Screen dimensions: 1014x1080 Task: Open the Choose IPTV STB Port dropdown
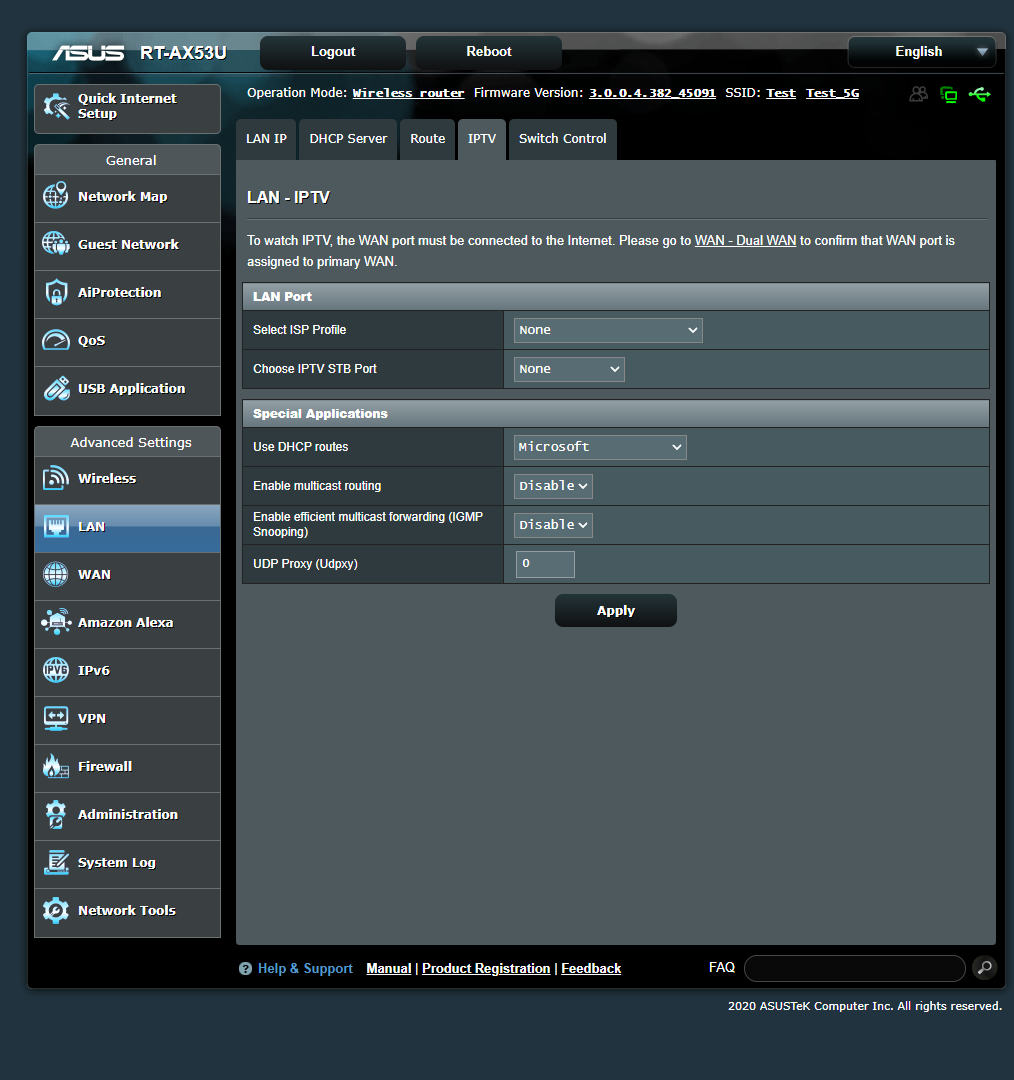tap(568, 369)
